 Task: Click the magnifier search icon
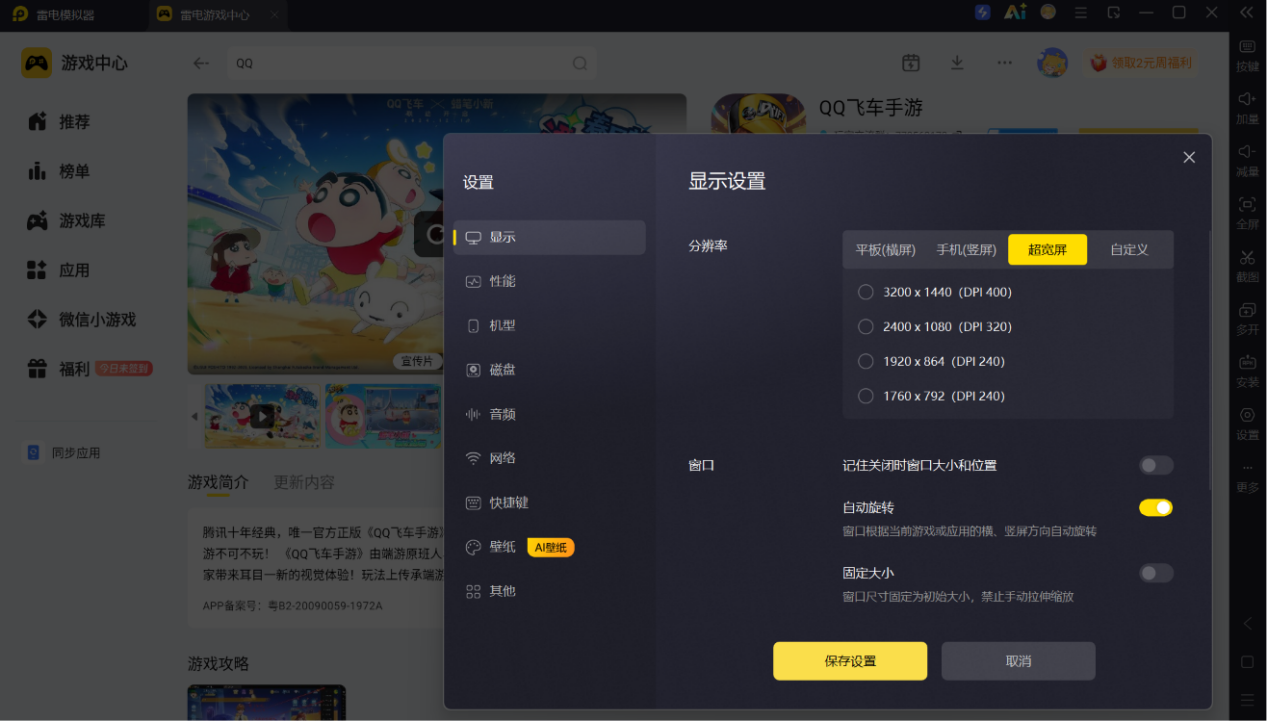tap(579, 63)
